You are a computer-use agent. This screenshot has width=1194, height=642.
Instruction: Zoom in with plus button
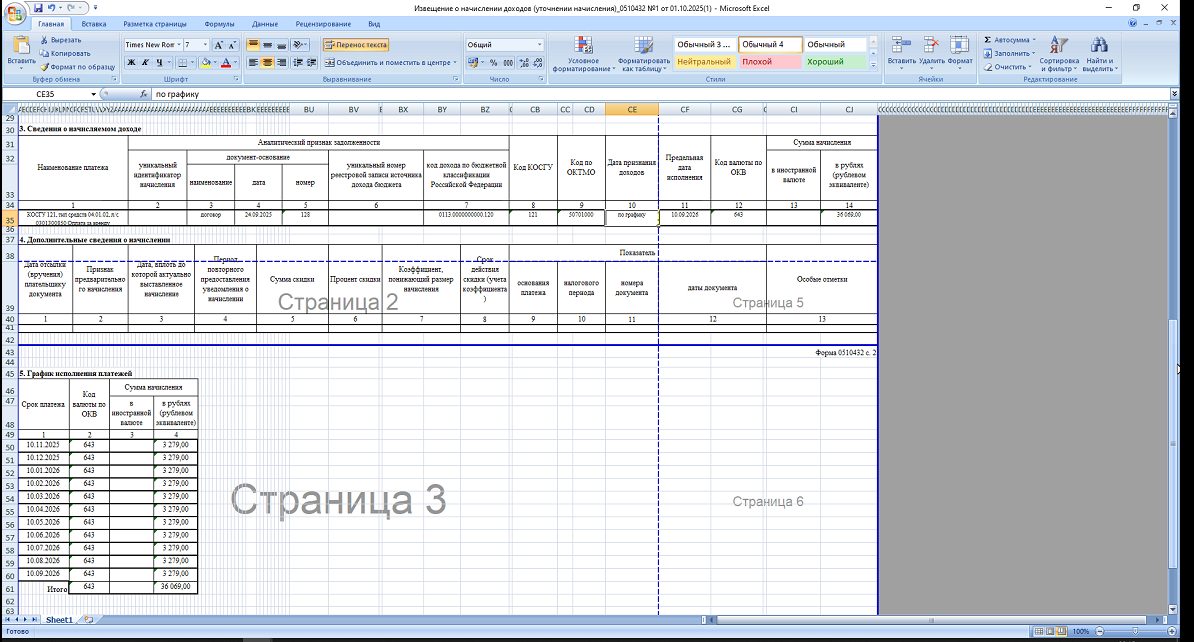1172,631
